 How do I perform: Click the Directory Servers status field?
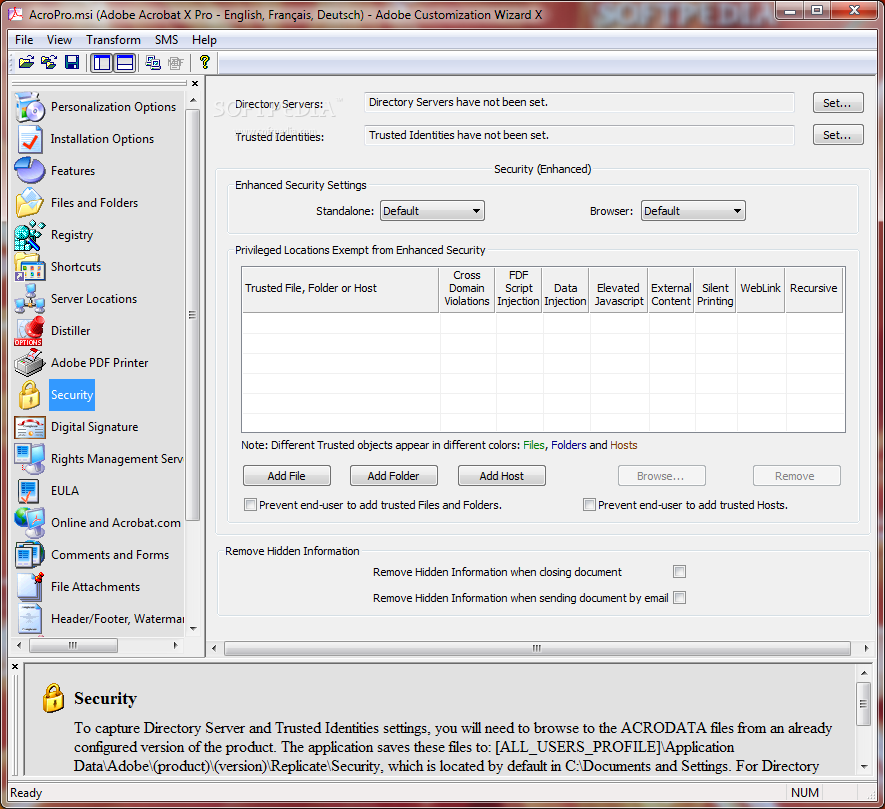point(579,102)
